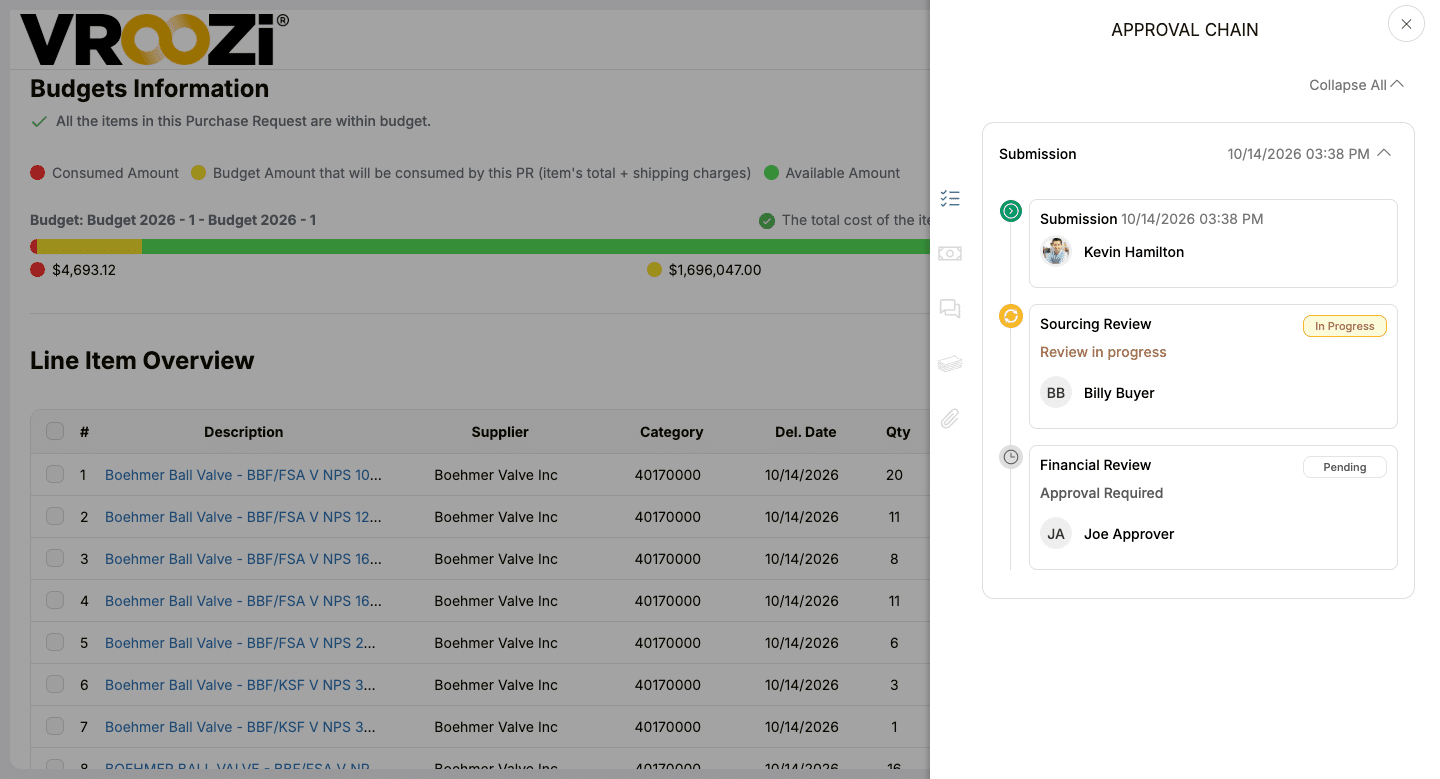Open the attachments paperclip icon
The height and width of the screenshot is (779, 1440).
pyautogui.click(x=950, y=419)
